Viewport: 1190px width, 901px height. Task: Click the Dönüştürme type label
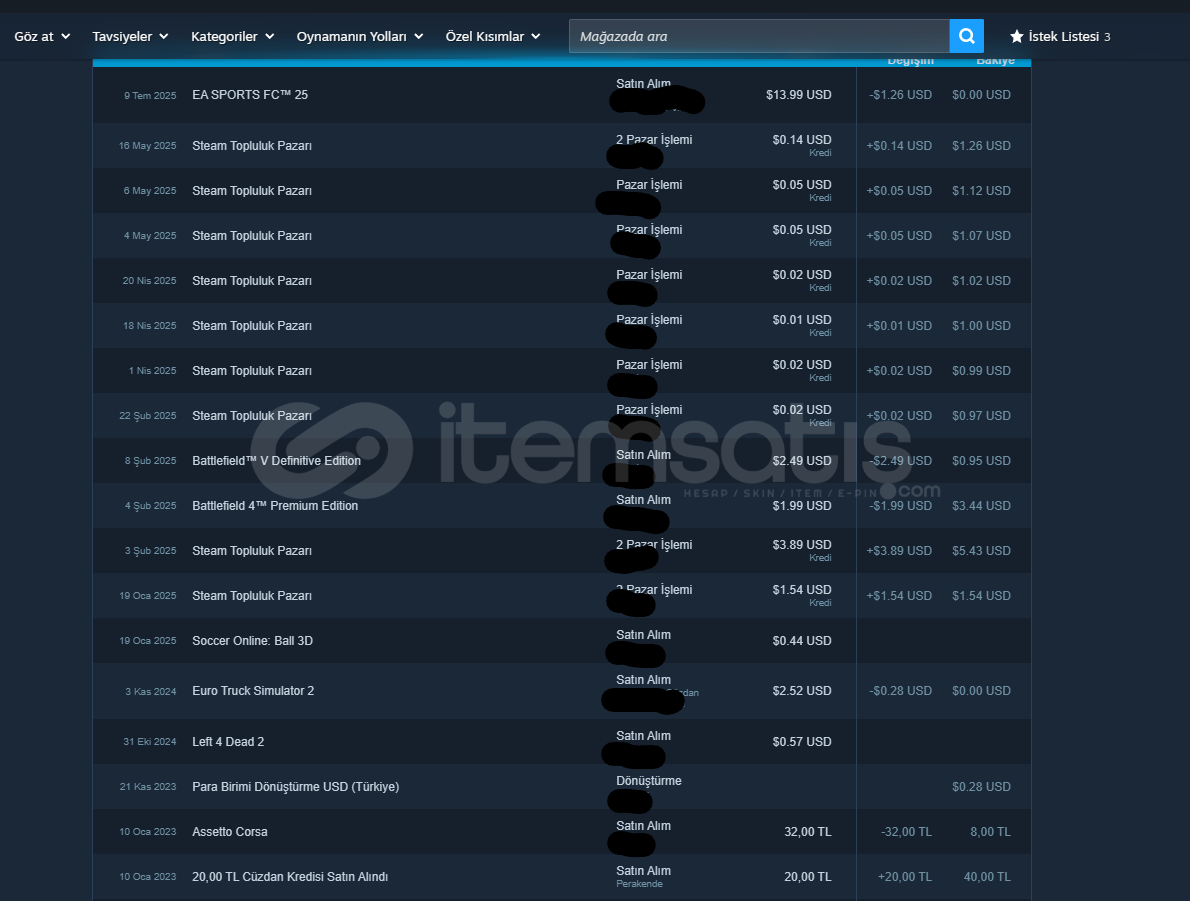coord(648,781)
